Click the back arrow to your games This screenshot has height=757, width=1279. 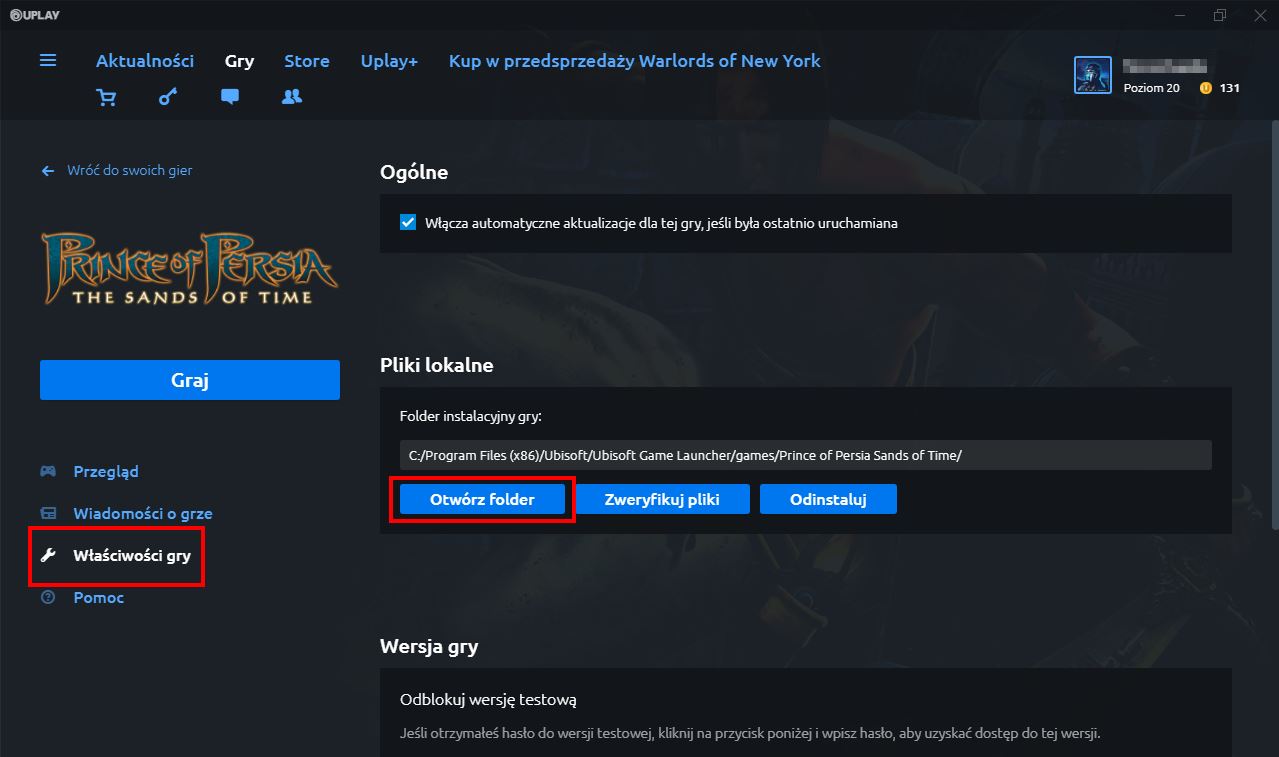(47, 171)
